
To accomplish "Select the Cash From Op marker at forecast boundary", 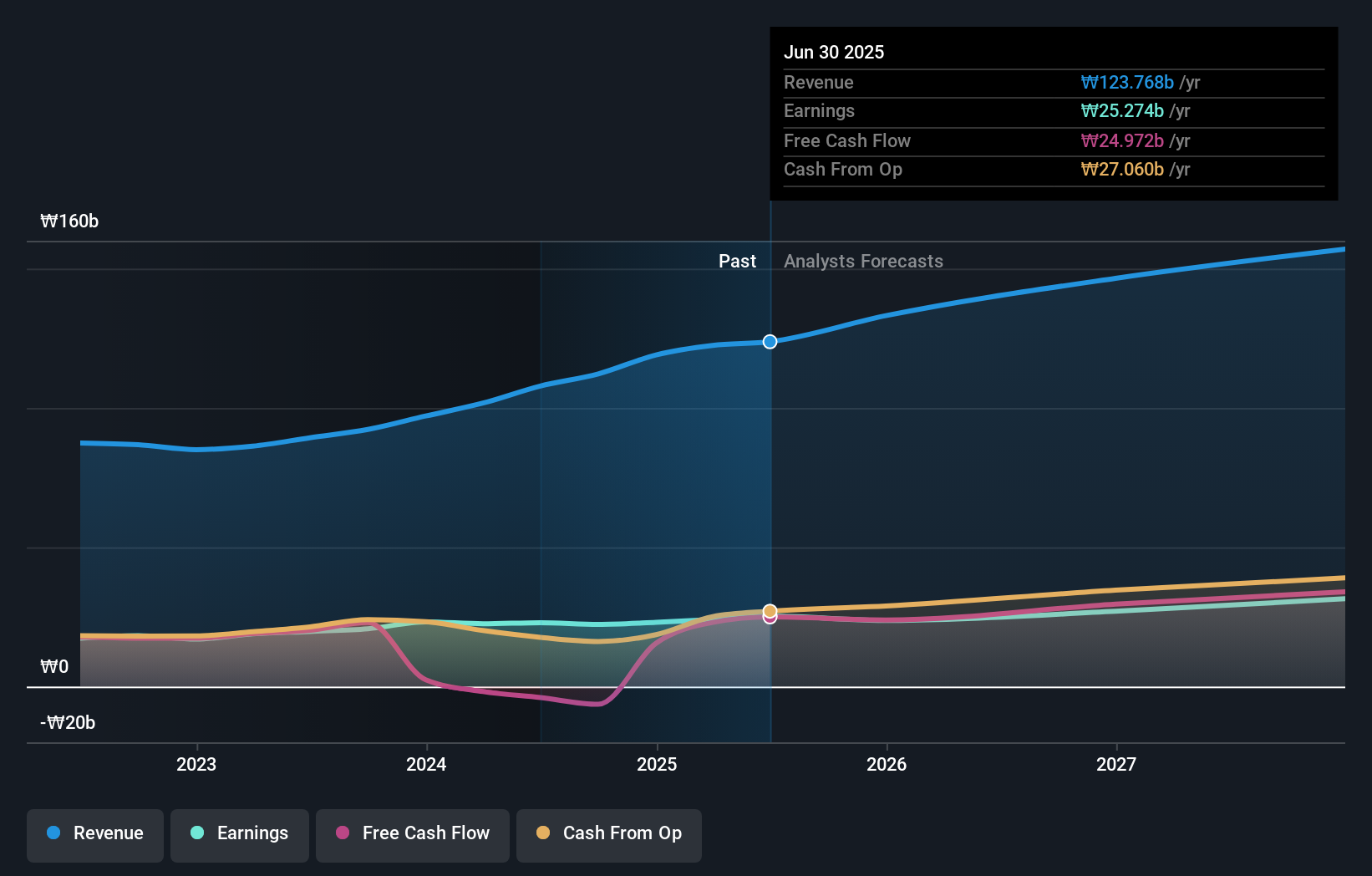I will [x=769, y=609].
